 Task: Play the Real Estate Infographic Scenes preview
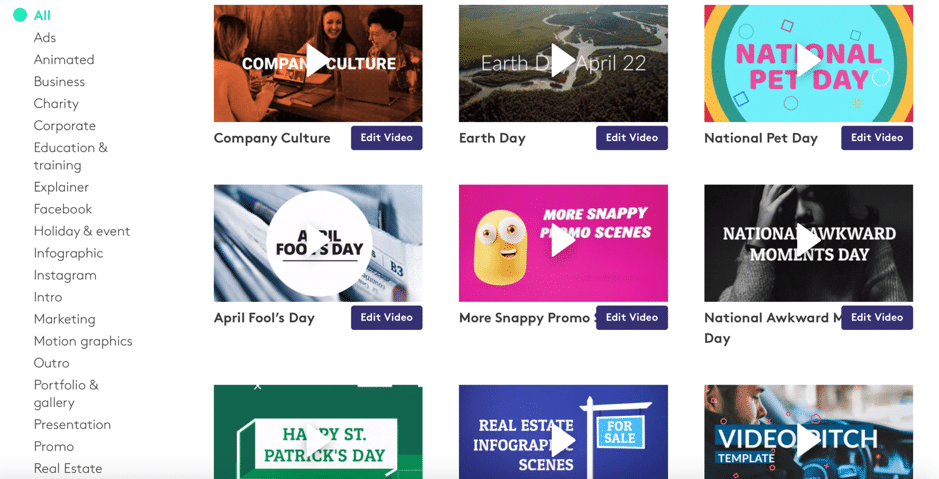563,442
